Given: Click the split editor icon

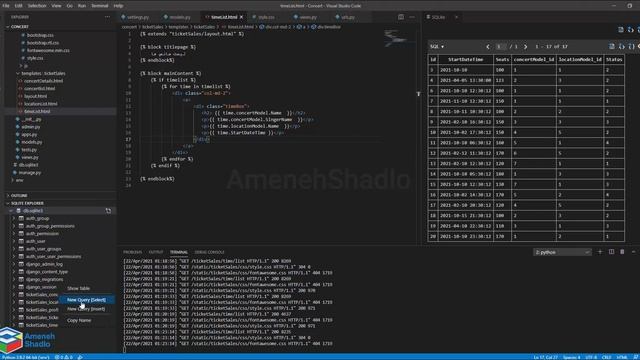Looking at the screenshot, I should click(x=401, y=17).
